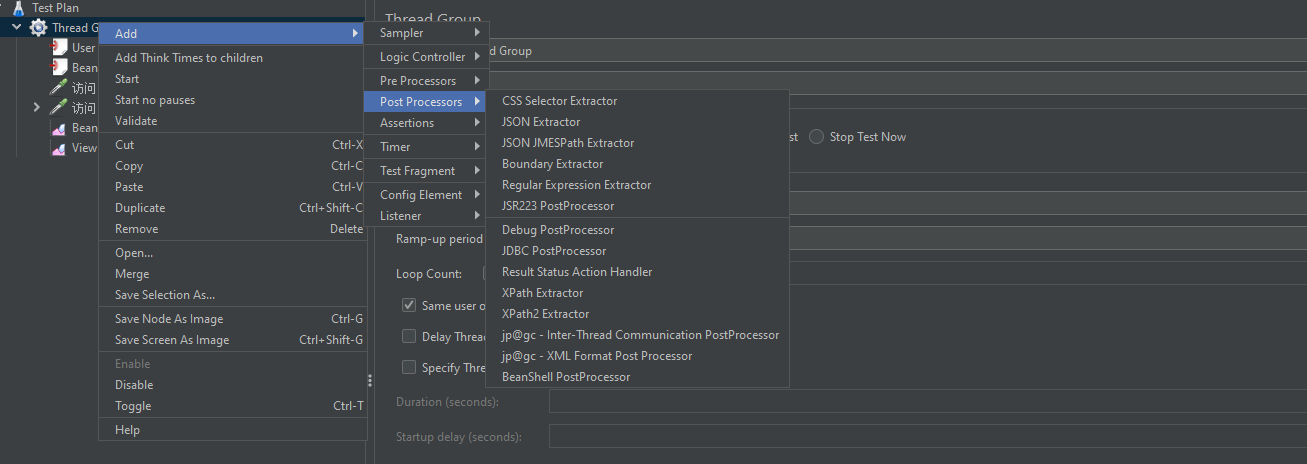Image resolution: width=1307 pixels, height=464 pixels.
Task: Toggle the Same user checkbox
Action: [x=409, y=305]
